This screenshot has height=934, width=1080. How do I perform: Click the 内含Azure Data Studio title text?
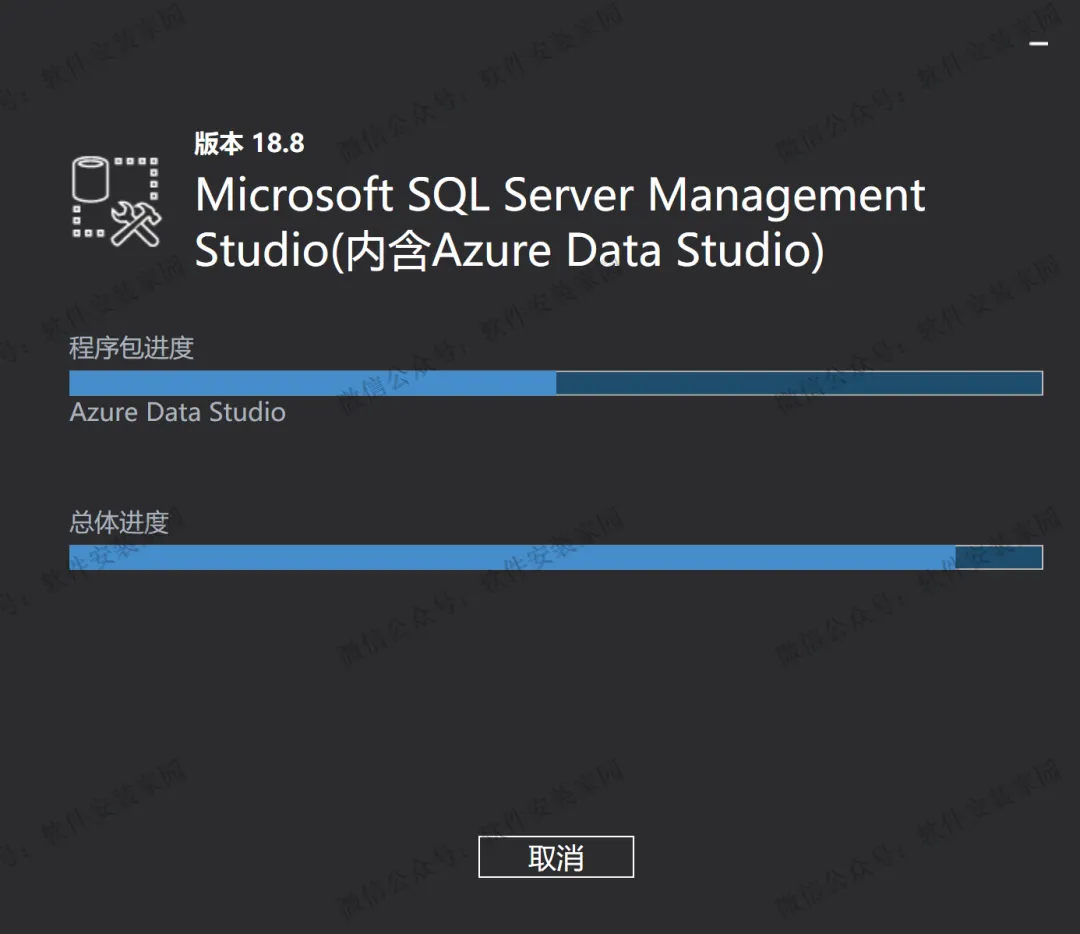(576, 250)
